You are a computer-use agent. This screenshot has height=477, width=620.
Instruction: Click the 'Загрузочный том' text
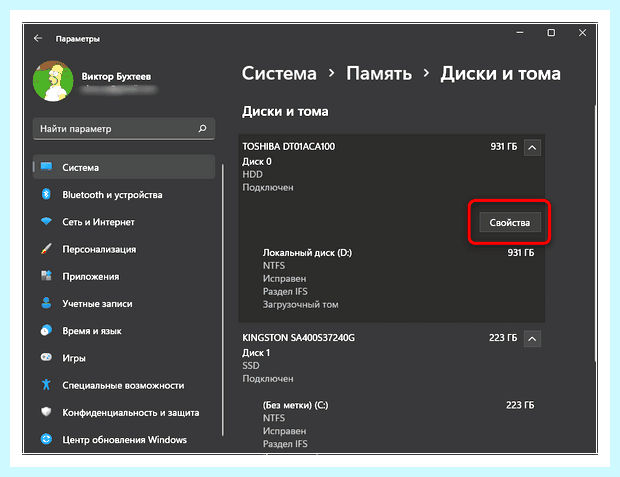[x=301, y=305]
